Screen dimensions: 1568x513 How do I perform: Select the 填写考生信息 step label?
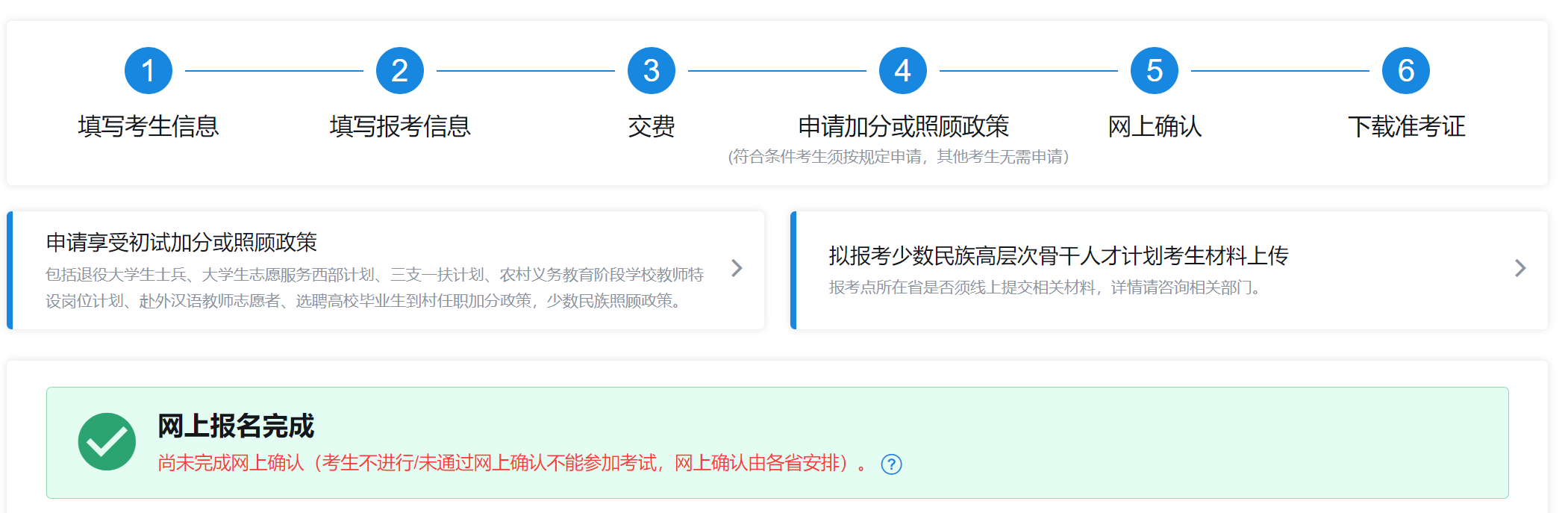148,126
